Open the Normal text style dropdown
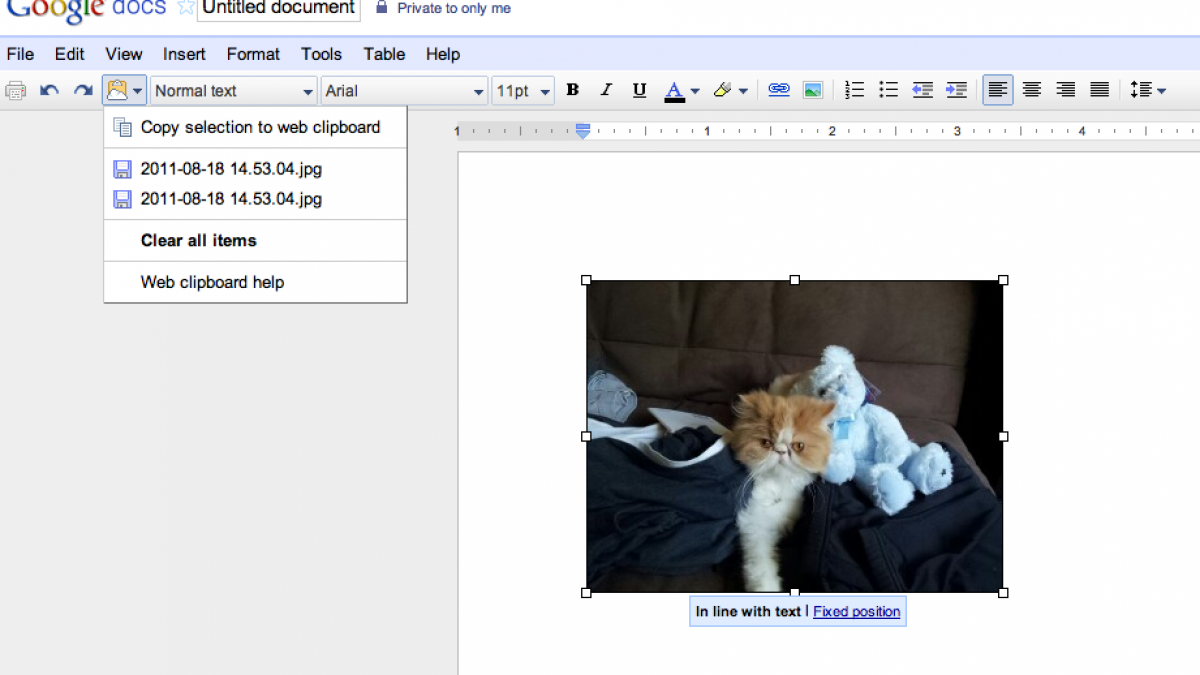 pos(234,91)
